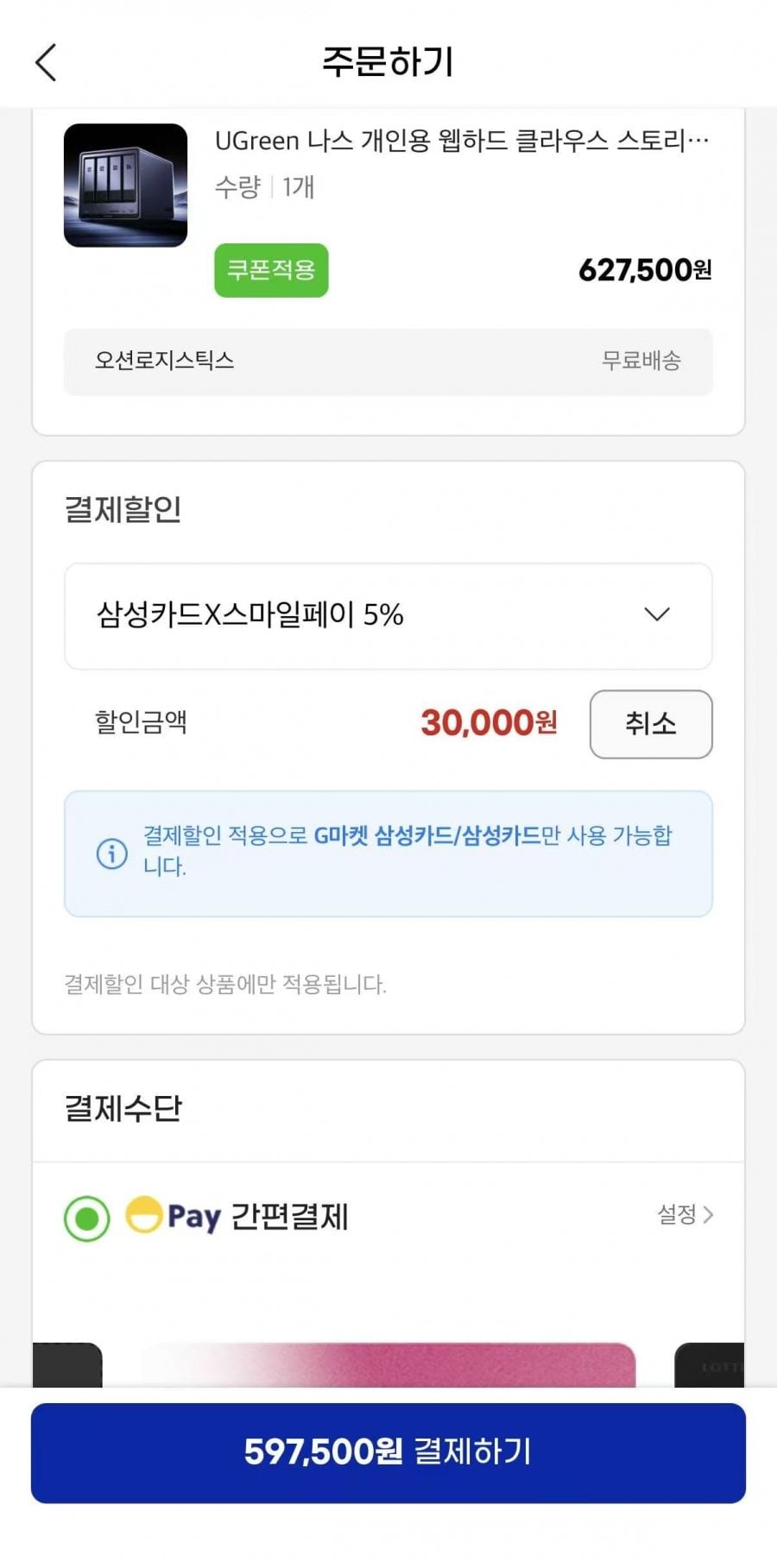Tap the green 쿠폰적용 coupon badge
Screen dimensions: 777x1568
[271, 270]
